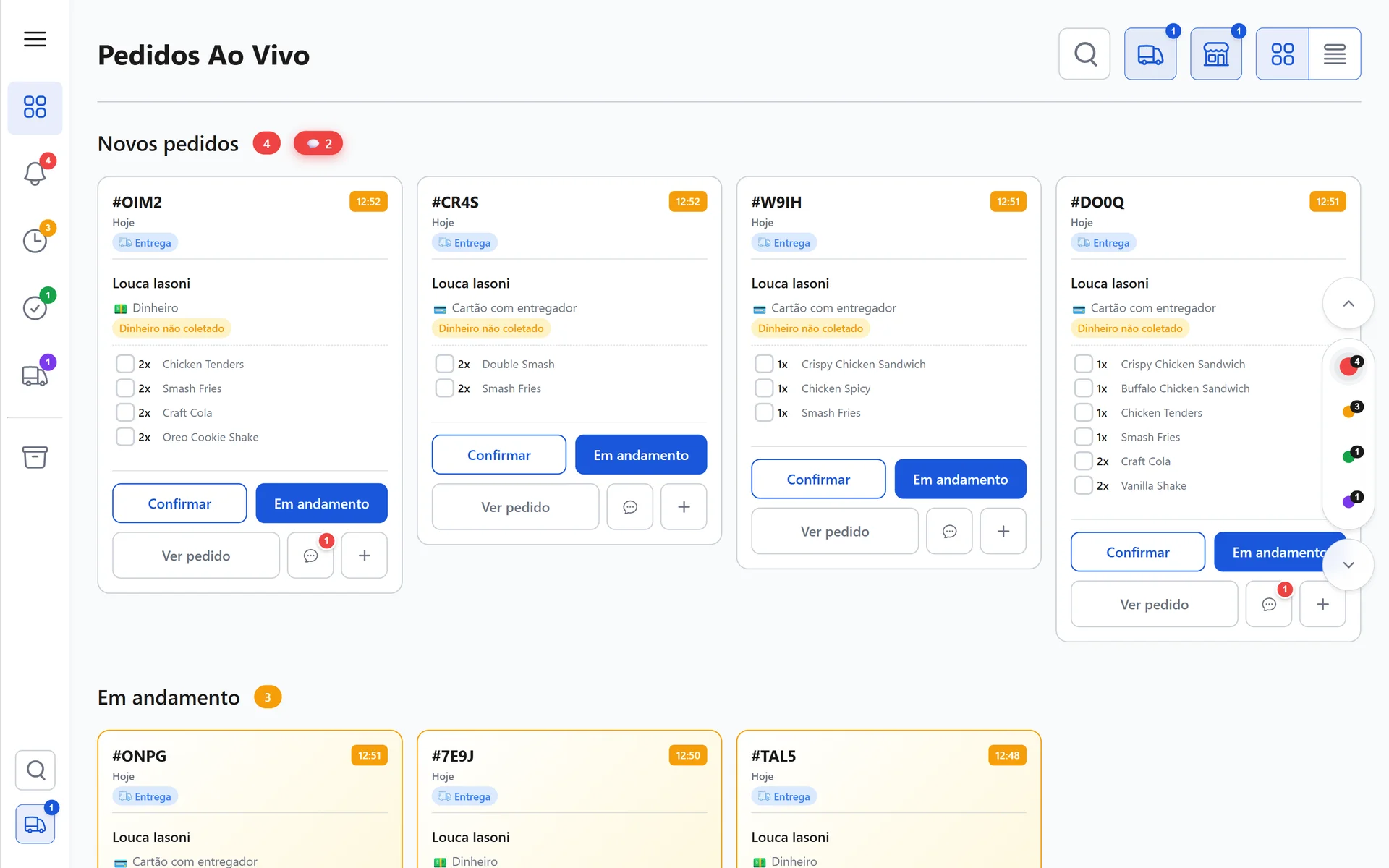The width and height of the screenshot is (1389, 868).
Task: Open chat for order #W9IH
Action: [x=949, y=532]
